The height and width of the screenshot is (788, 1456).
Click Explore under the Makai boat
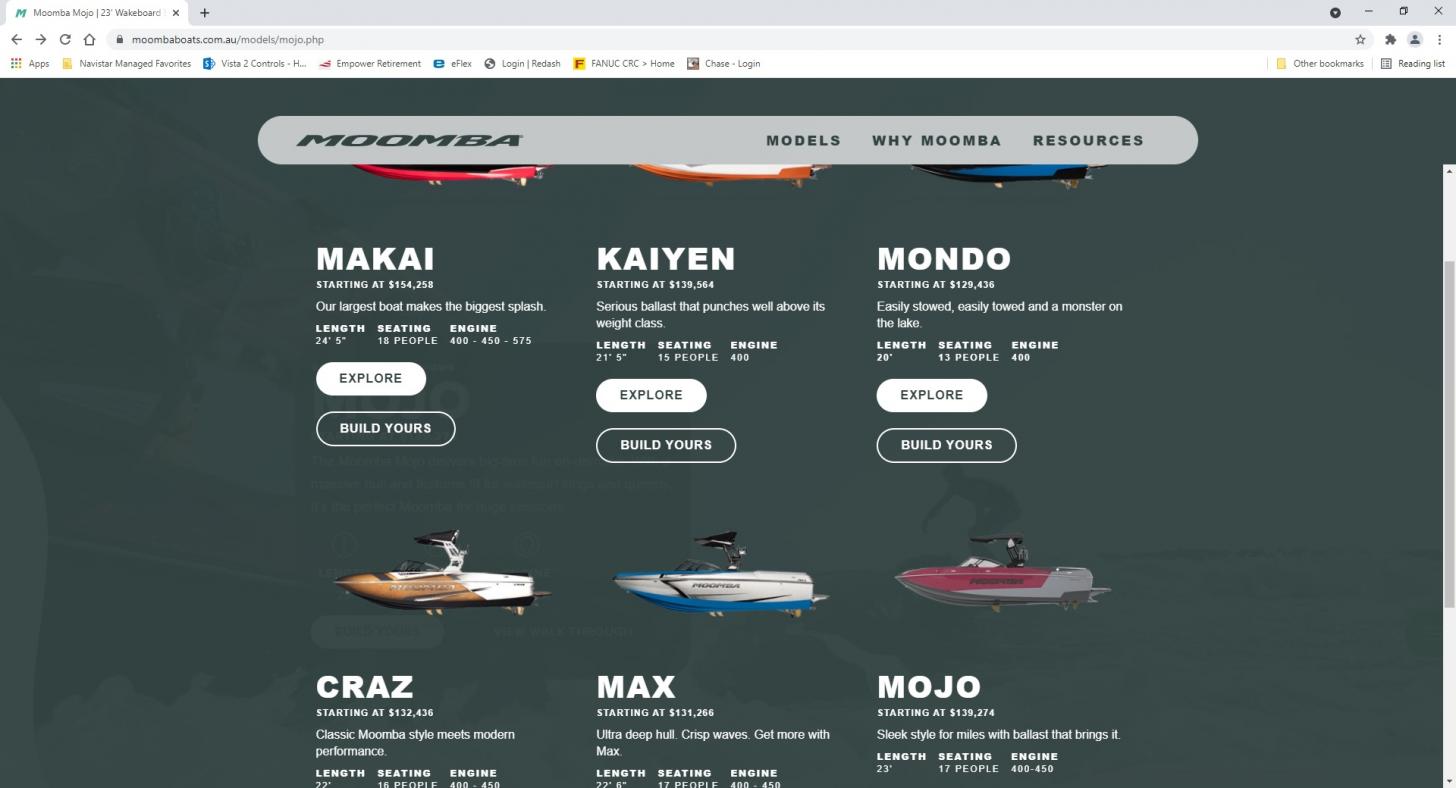pyautogui.click(x=371, y=378)
